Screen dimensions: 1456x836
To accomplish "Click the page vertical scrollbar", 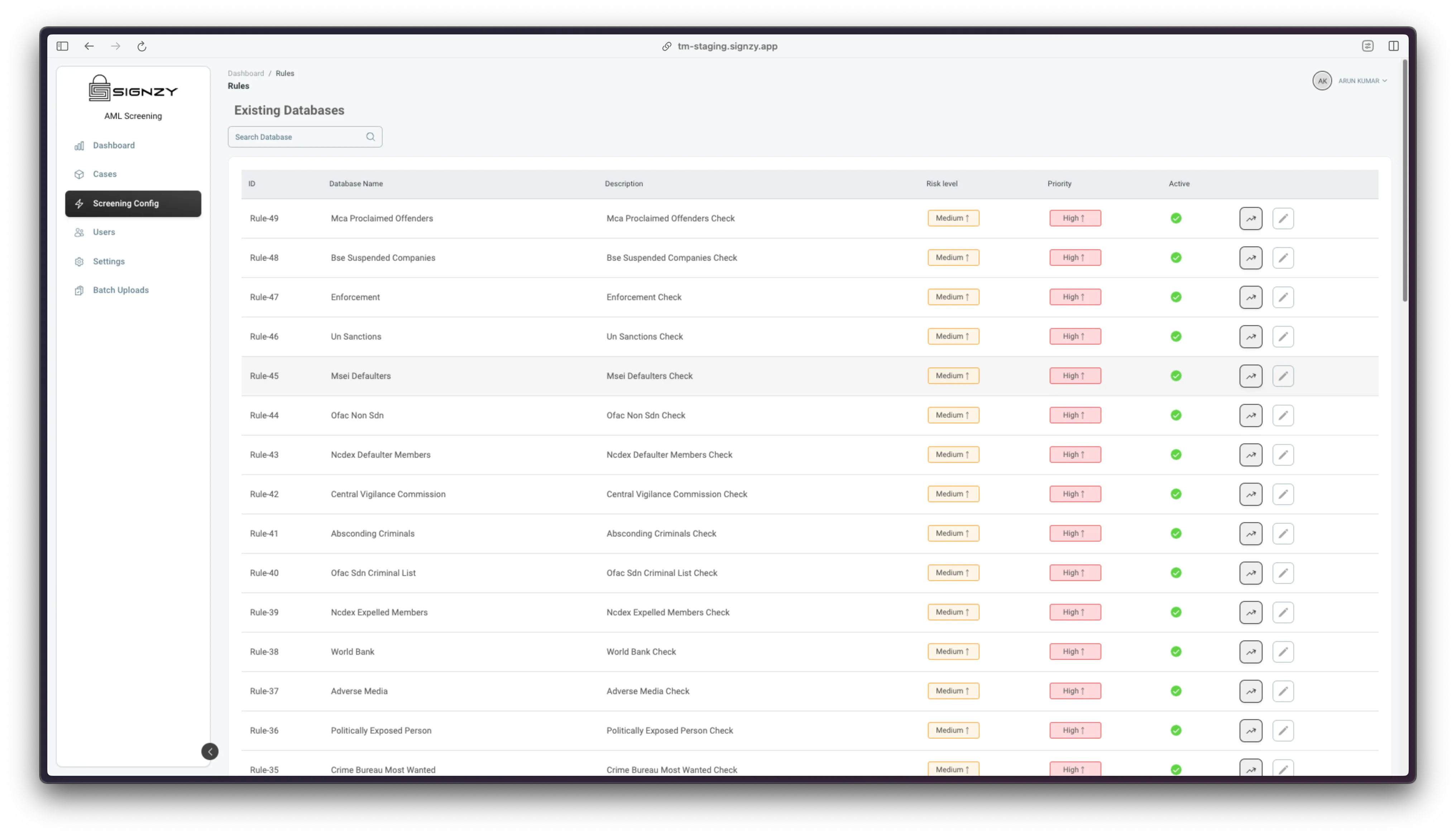I will click(x=1404, y=181).
